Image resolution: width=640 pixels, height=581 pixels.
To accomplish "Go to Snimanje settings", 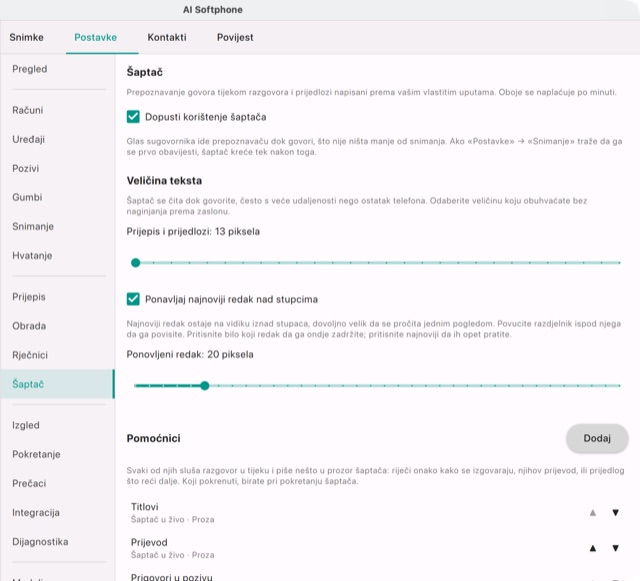I will [57, 227].
